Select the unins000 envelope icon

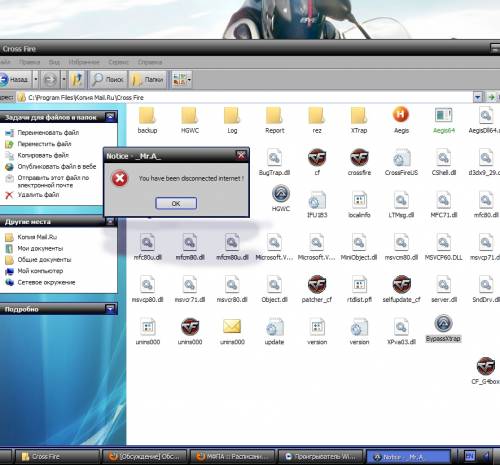232,327
